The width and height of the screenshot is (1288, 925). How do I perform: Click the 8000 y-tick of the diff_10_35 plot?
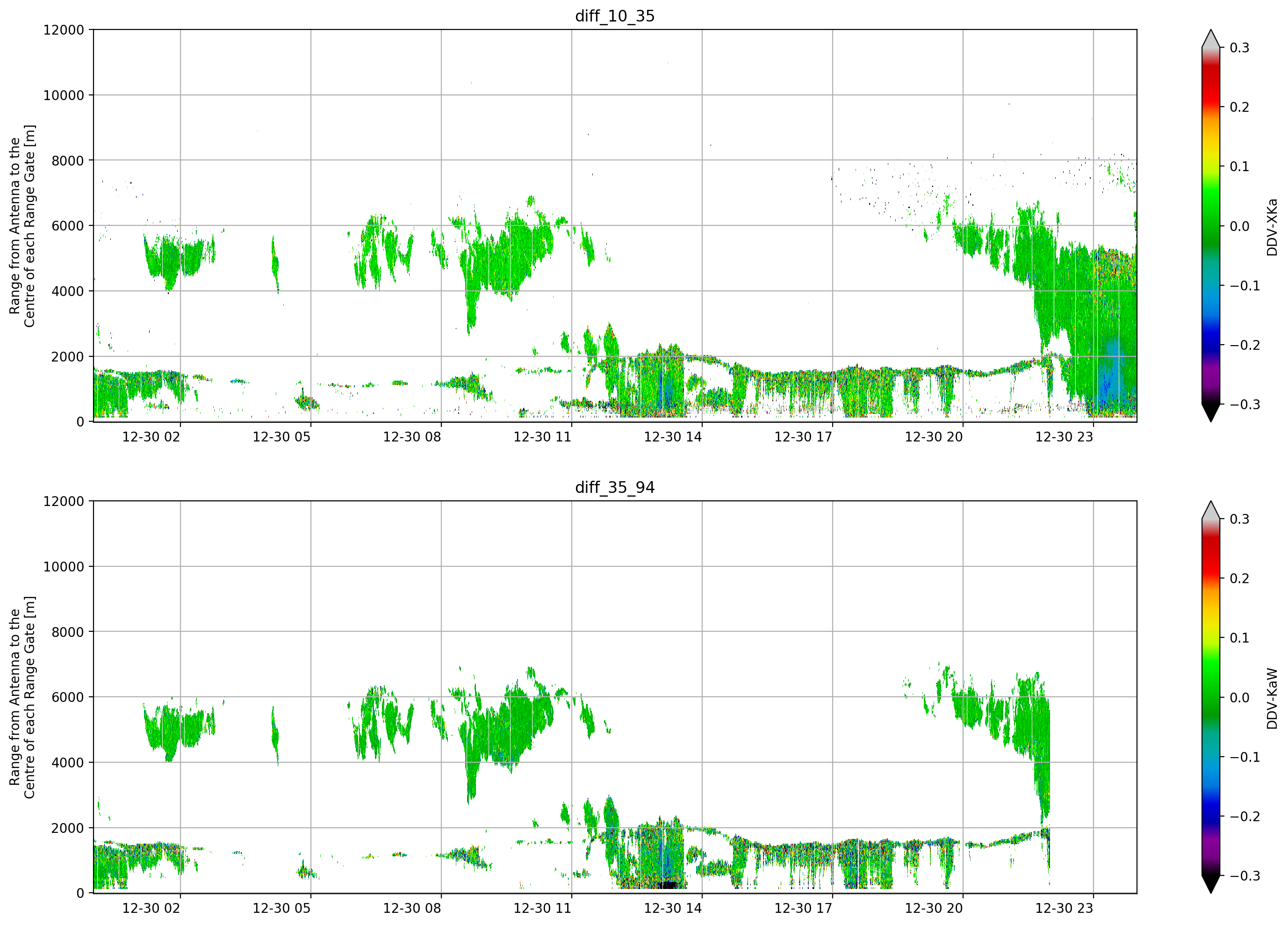click(68, 161)
